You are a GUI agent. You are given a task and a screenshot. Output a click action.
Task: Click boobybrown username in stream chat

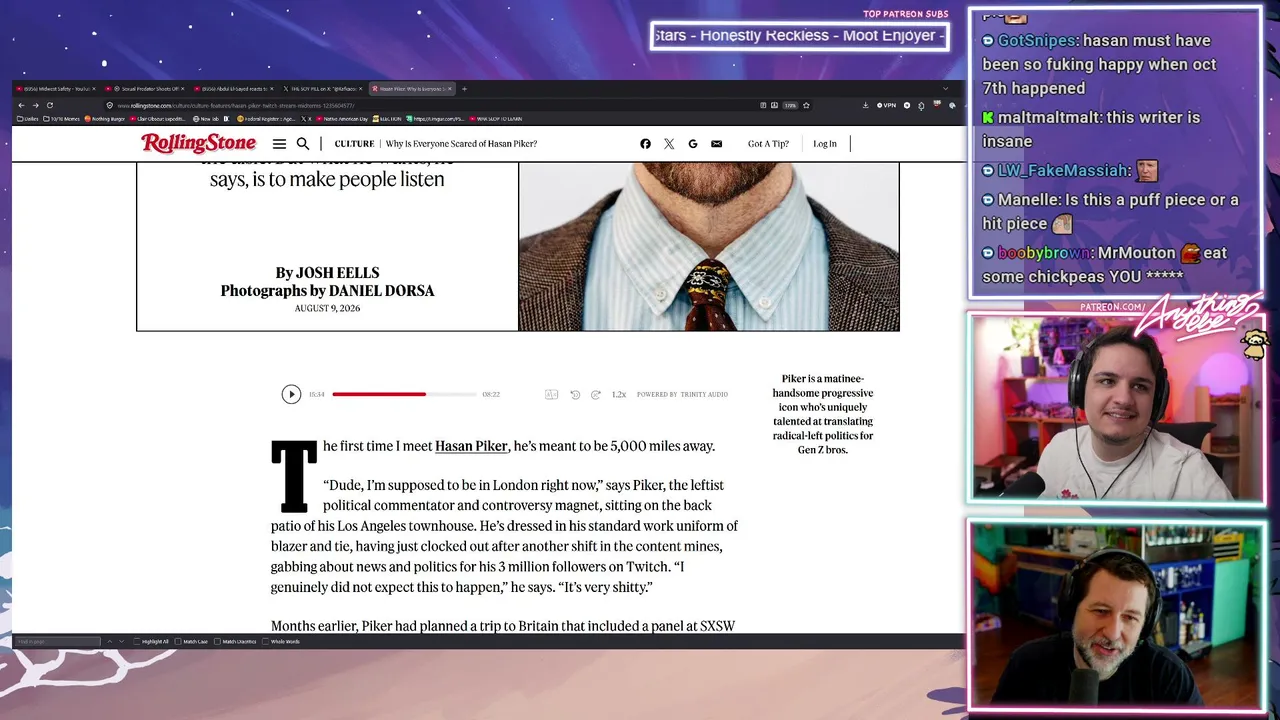point(1043,253)
